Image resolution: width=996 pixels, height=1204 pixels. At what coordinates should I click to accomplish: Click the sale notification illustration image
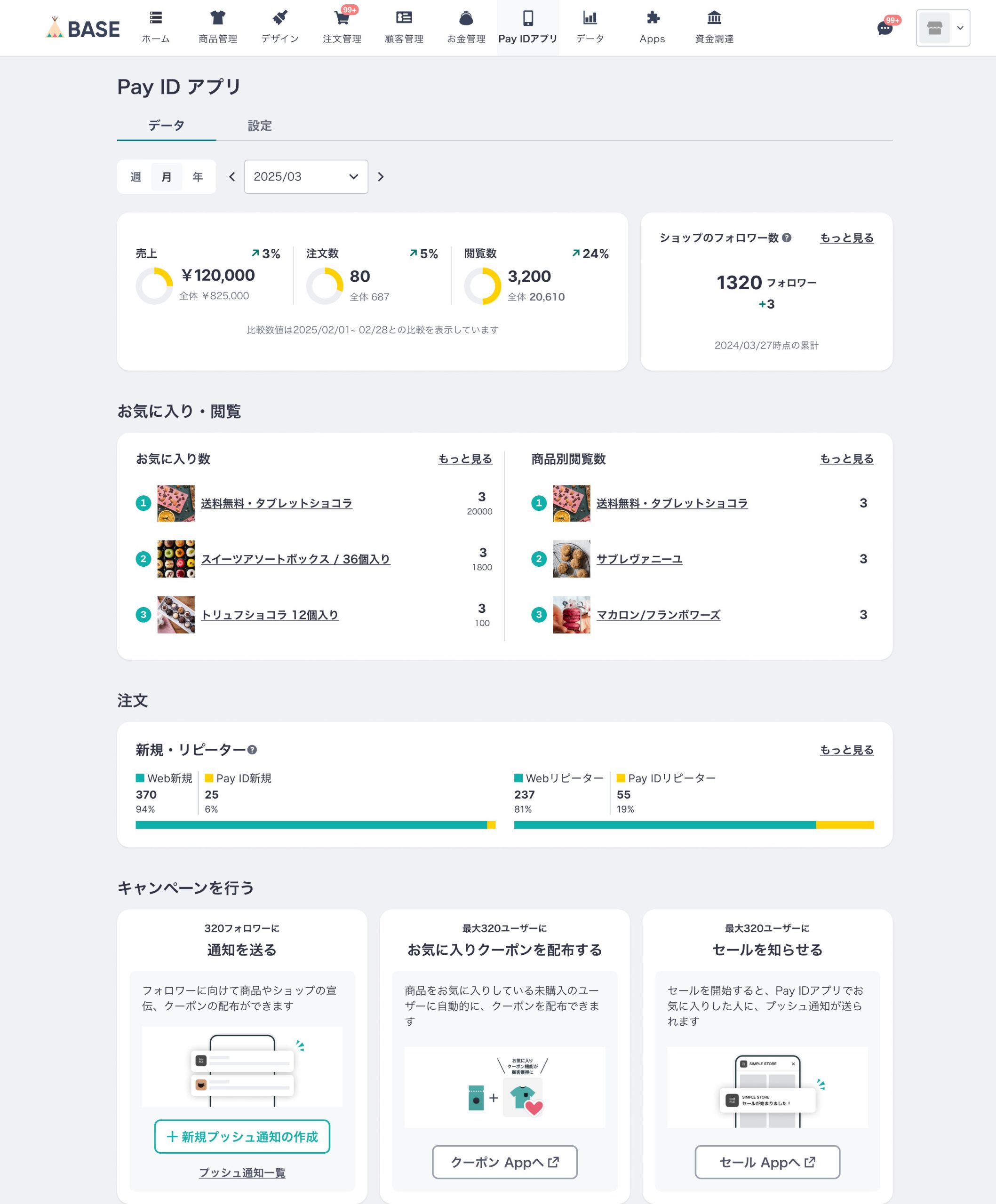pyautogui.click(x=767, y=1087)
